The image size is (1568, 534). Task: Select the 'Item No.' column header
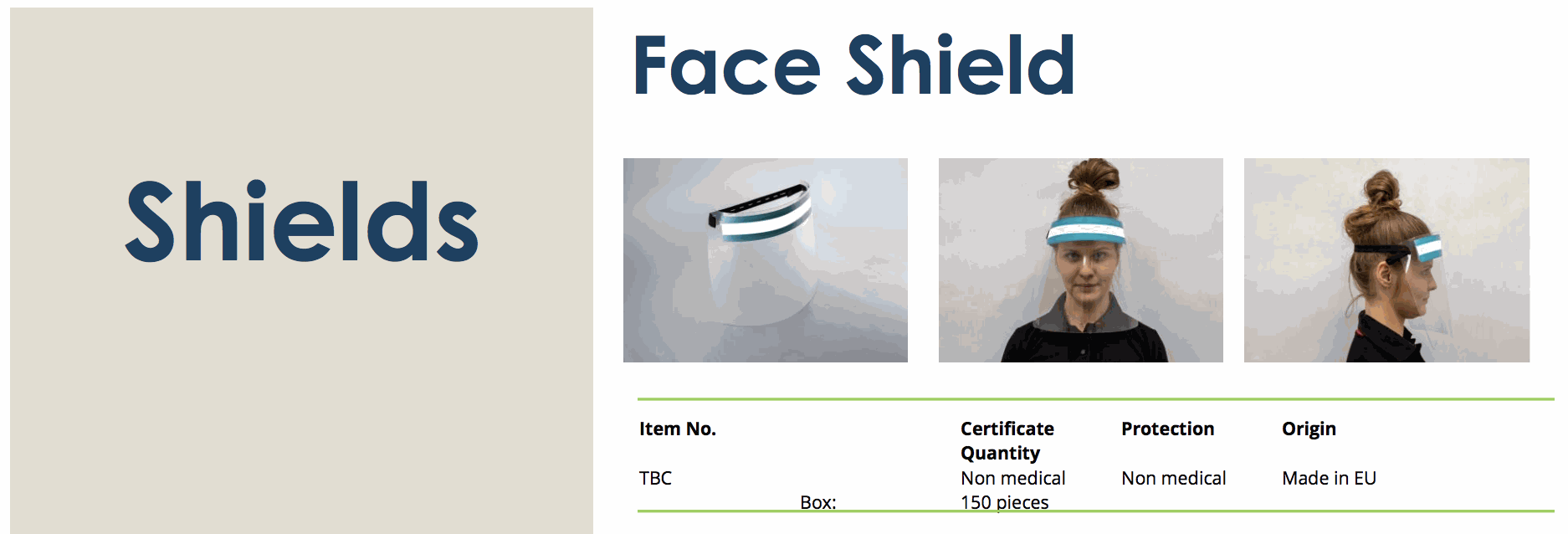[678, 429]
